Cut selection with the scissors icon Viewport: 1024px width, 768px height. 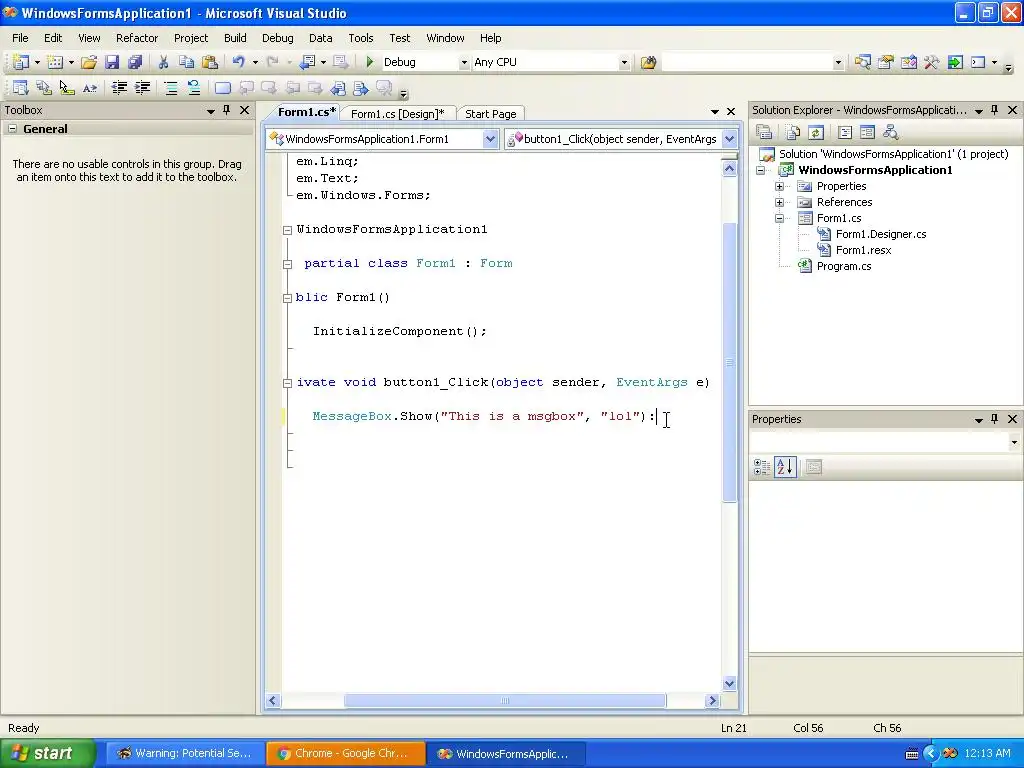tap(163, 62)
